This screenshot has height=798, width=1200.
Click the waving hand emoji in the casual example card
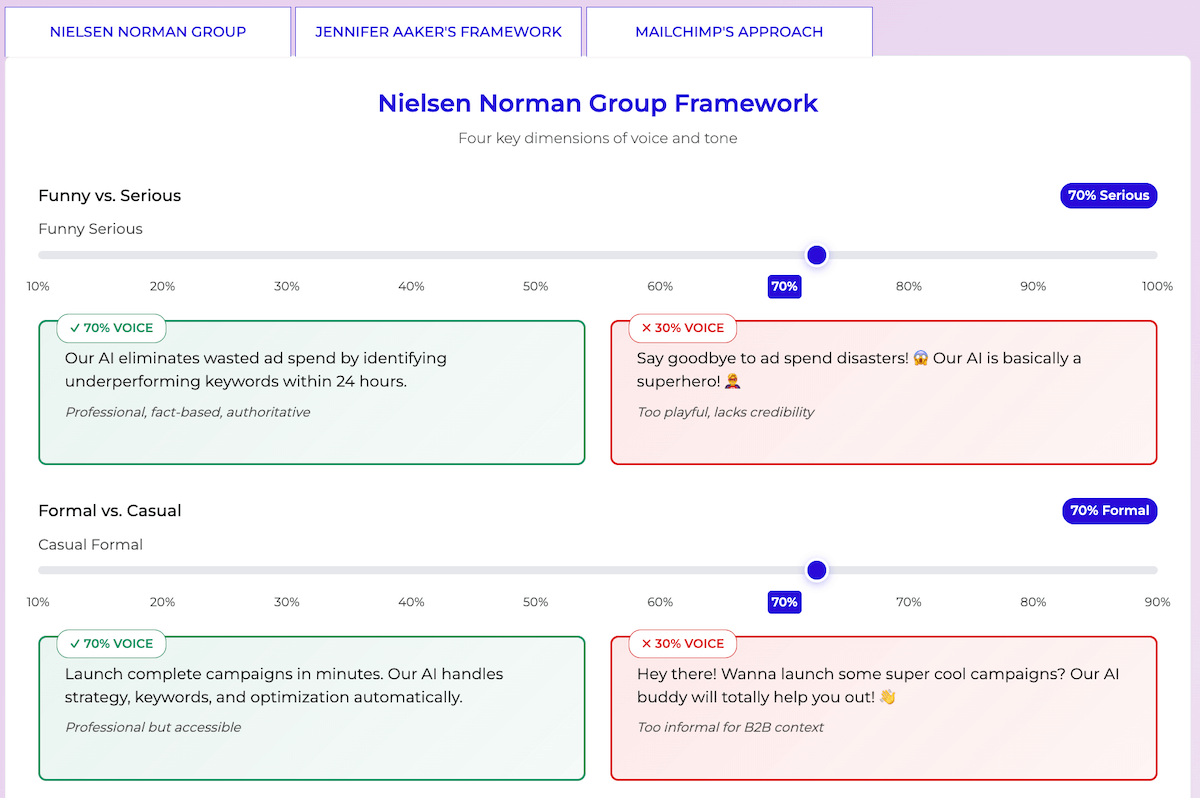coord(886,697)
